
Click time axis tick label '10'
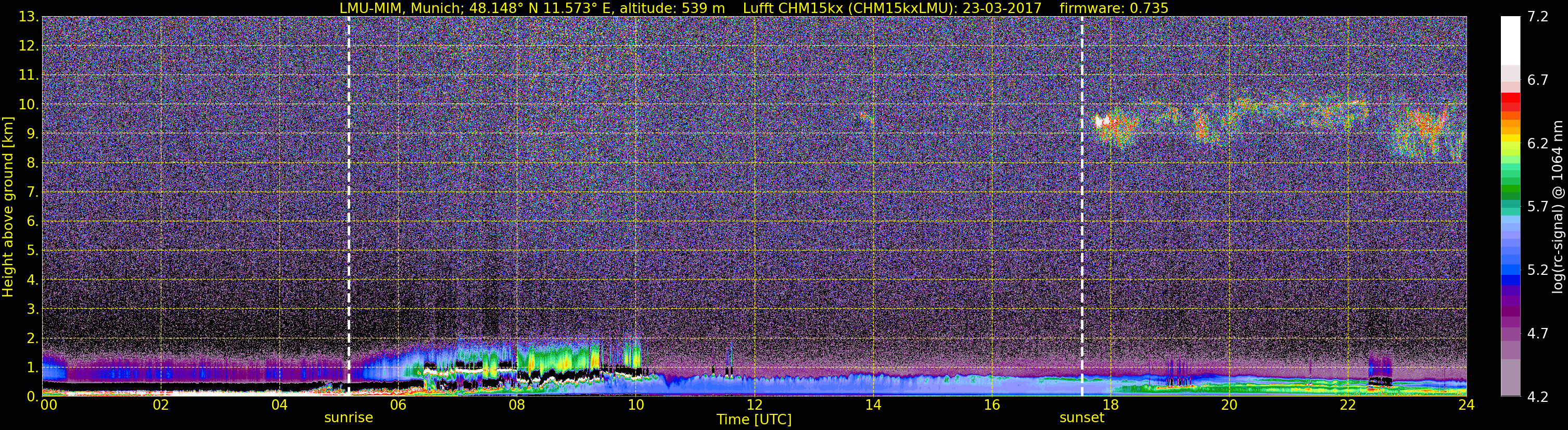coord(635,405)
